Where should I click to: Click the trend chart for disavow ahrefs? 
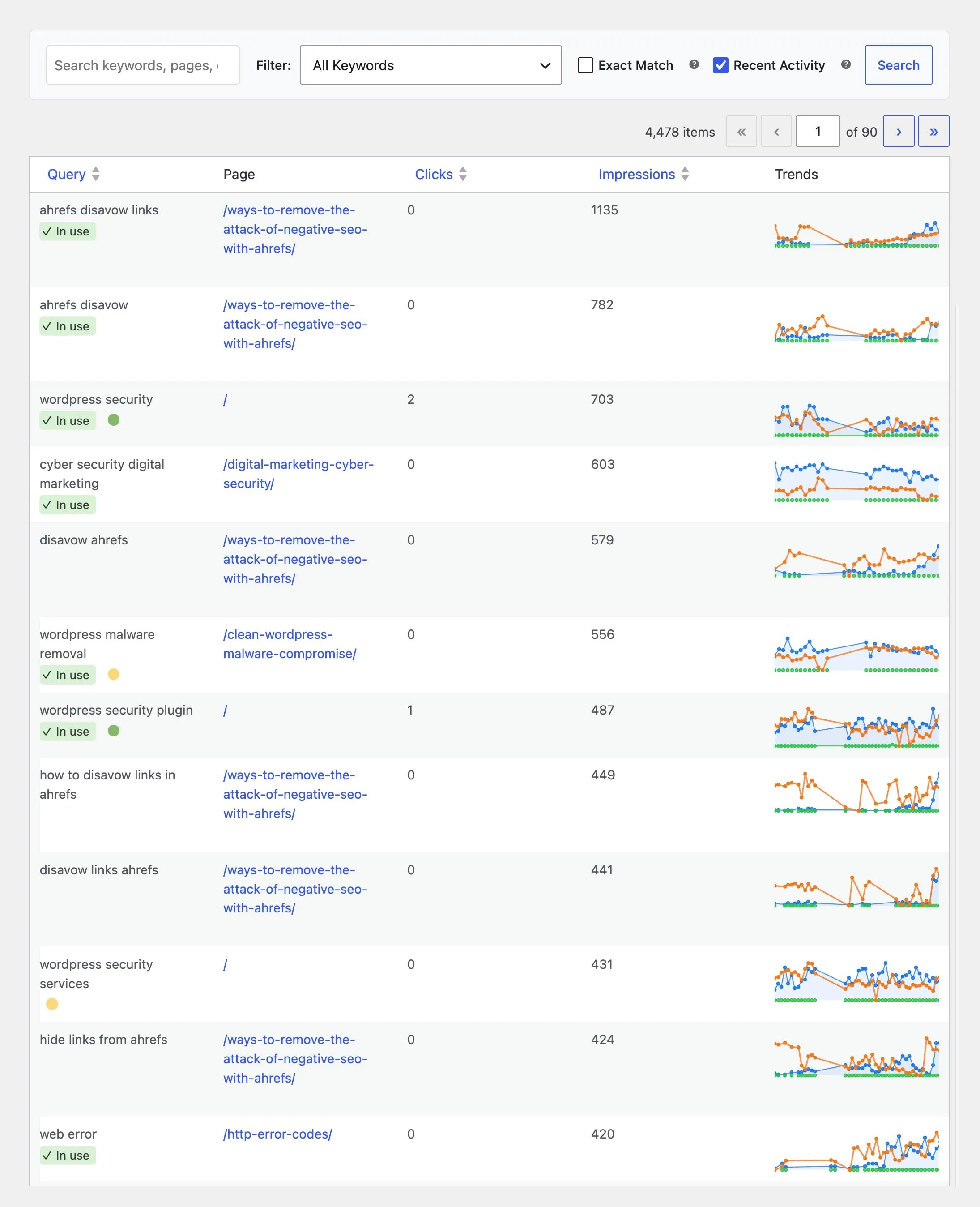tap(856, 561)
